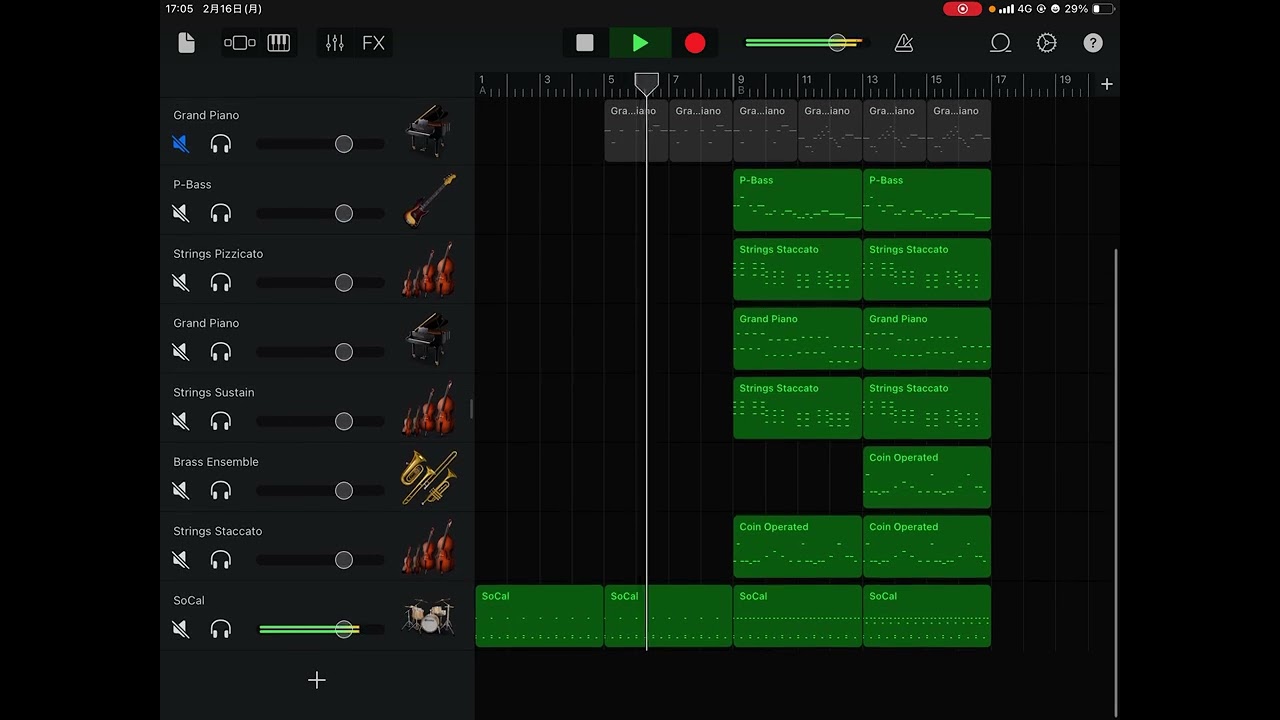Select the SoCal track name label
Viewport: 1280px width, 720px height.
(x=189, y=600)
